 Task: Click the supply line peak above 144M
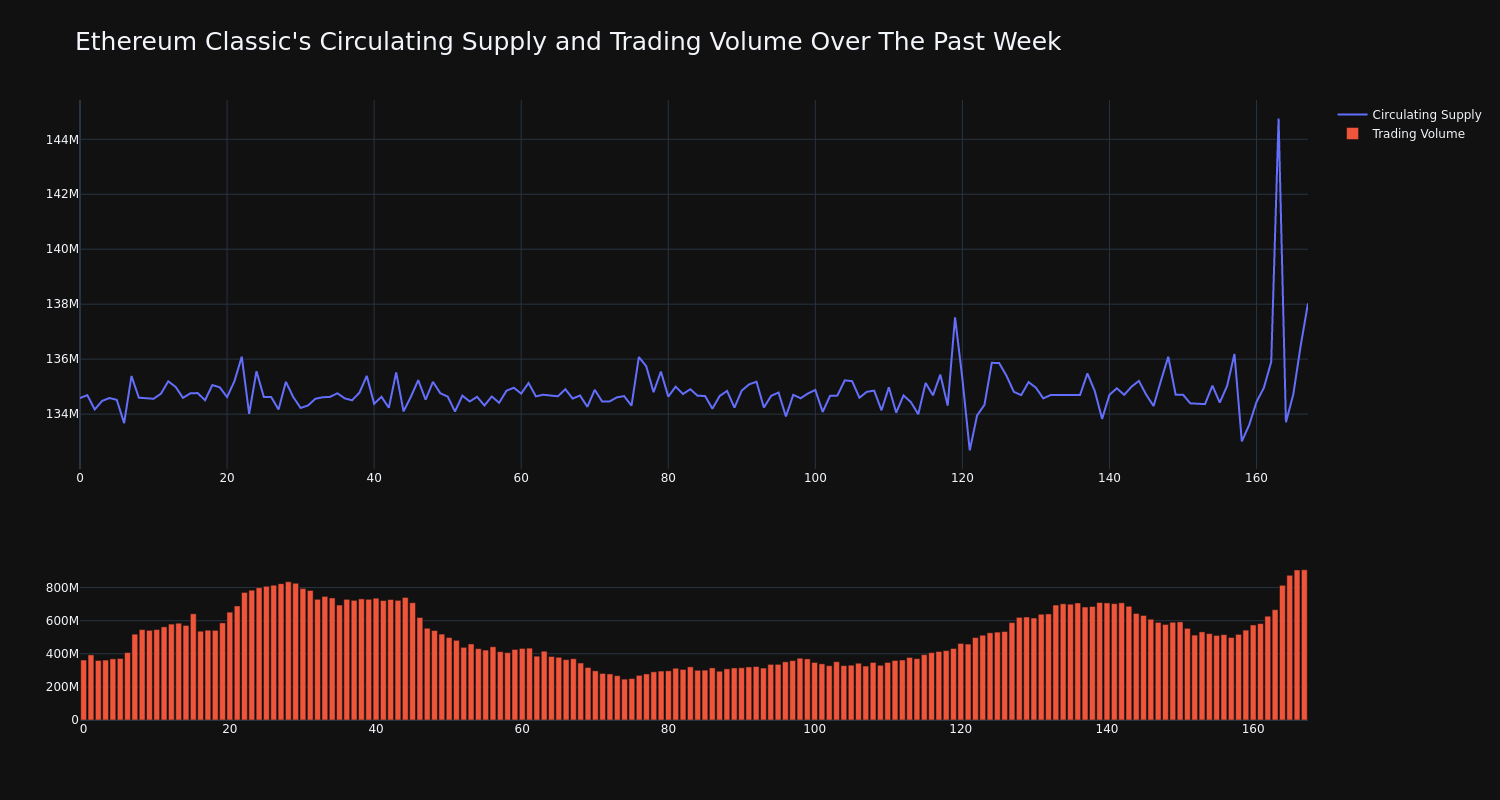[x=1278, y=120]
